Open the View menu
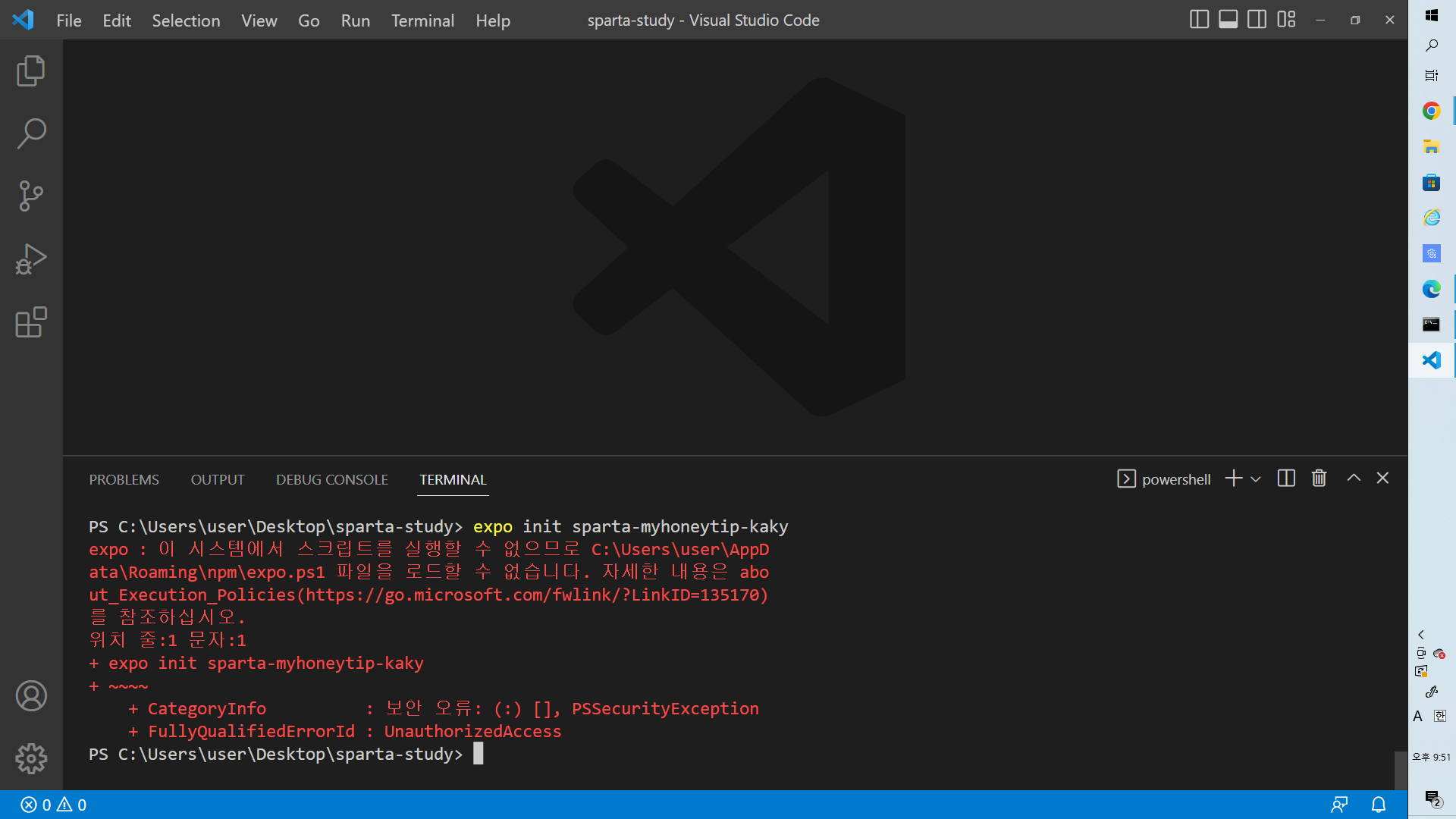This screenshot has height=819, width=1456. click(259, 20)
